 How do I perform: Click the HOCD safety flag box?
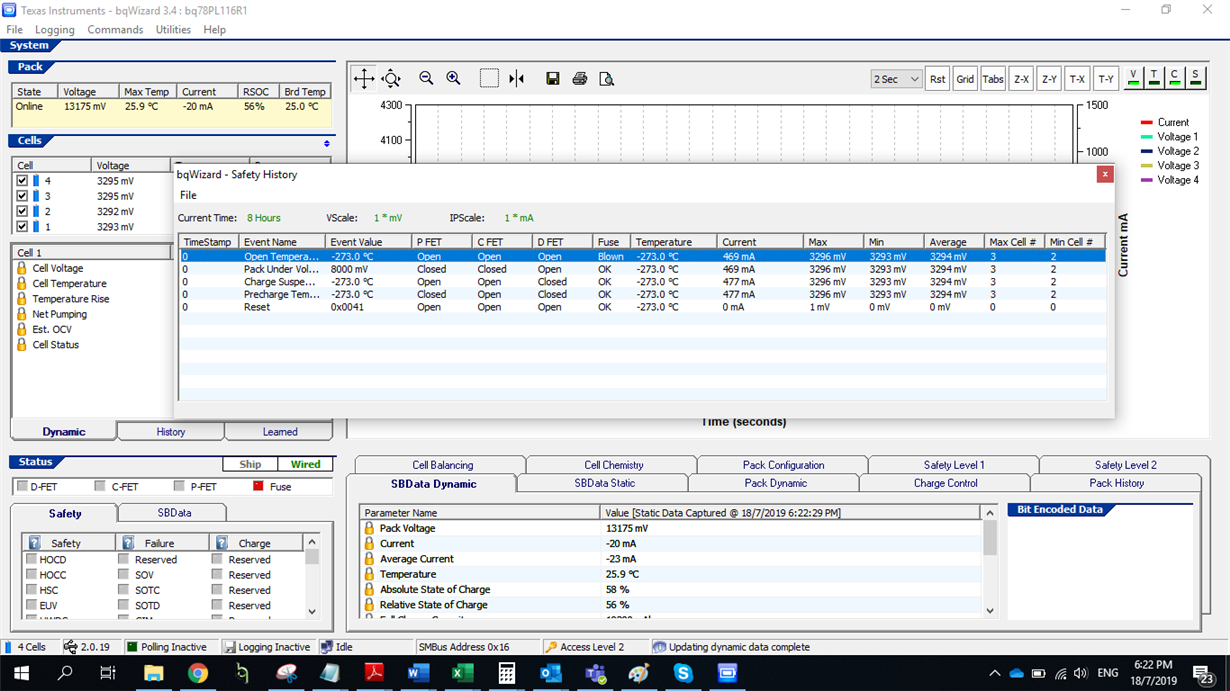tap(31, 560)
